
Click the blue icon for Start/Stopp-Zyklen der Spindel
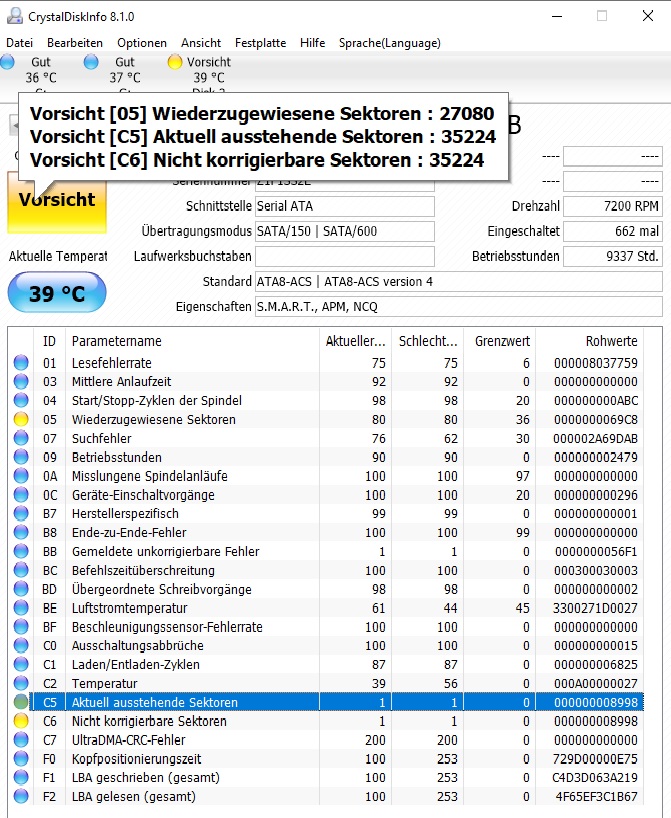(21, 400)
